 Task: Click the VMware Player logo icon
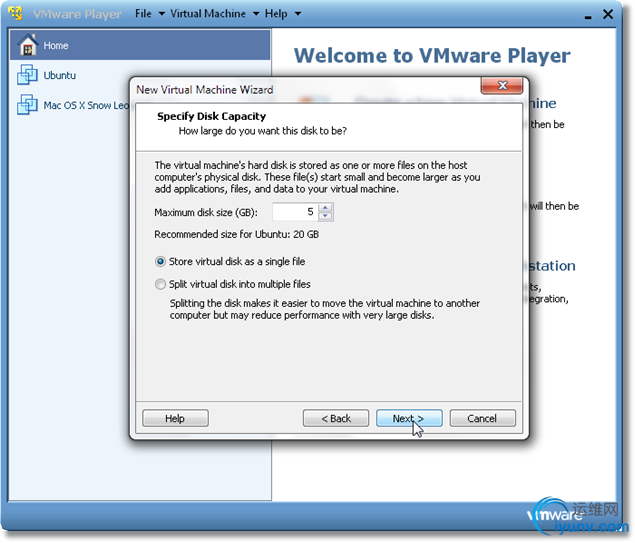(x=15, y=13)
